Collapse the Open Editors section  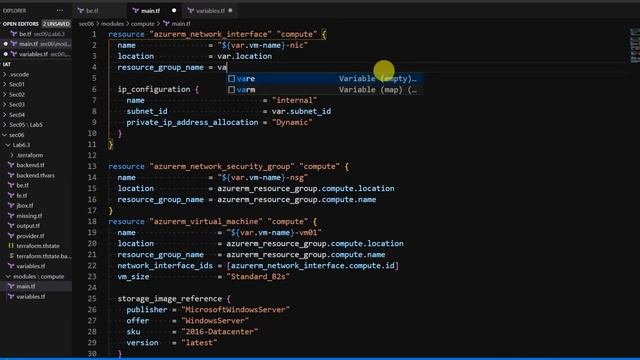coord(20,24)
